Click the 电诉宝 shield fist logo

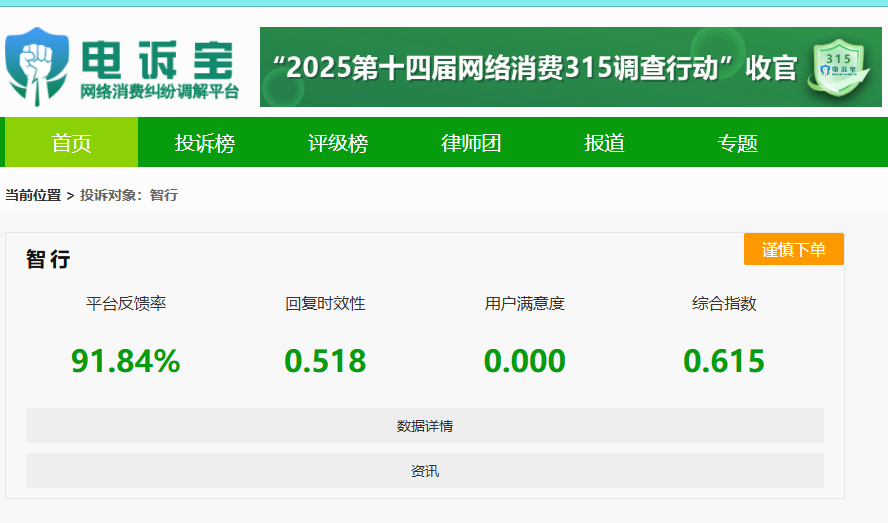click(x=37, y=66)
